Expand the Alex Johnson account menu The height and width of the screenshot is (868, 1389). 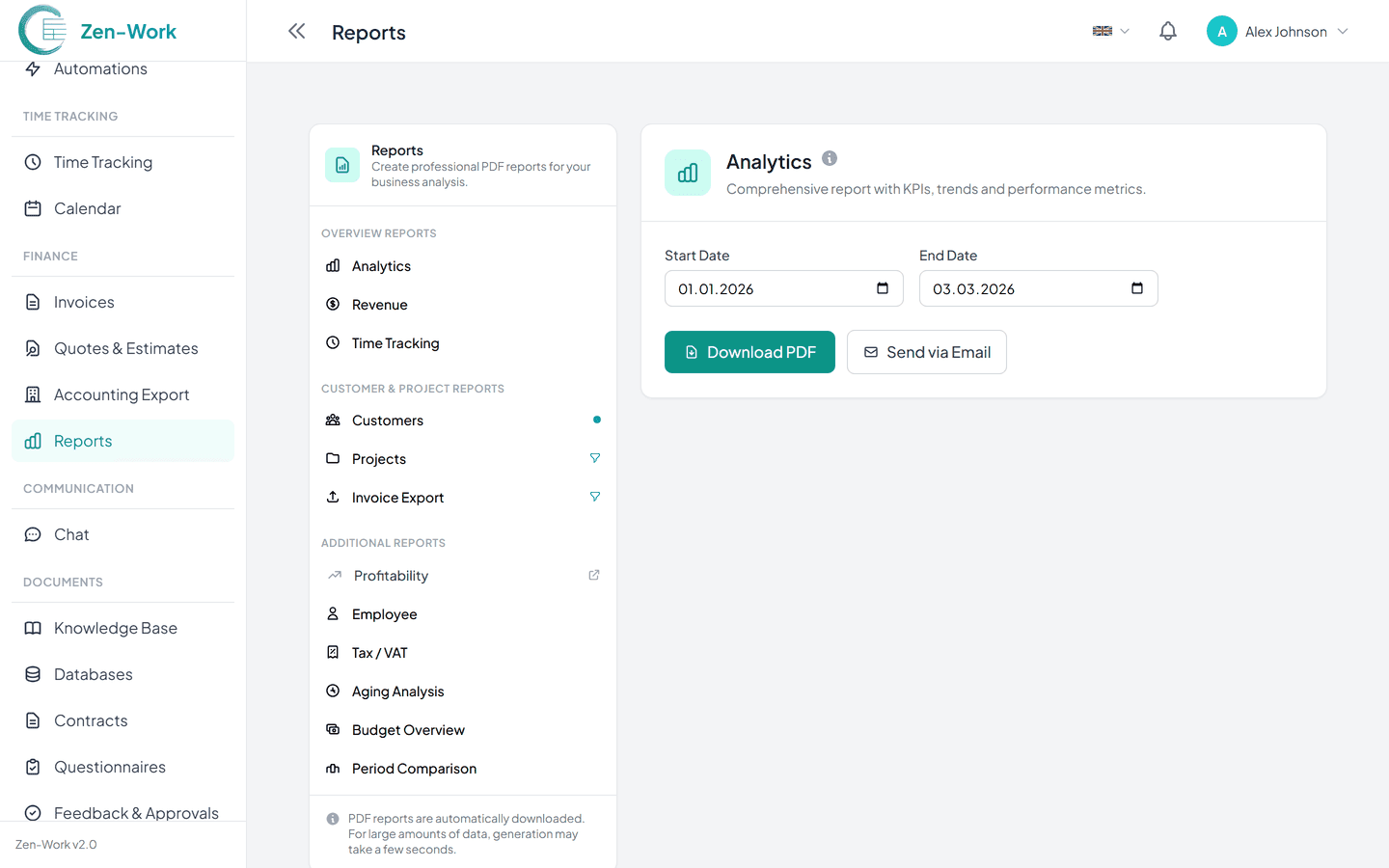(x=1277, y=31)
